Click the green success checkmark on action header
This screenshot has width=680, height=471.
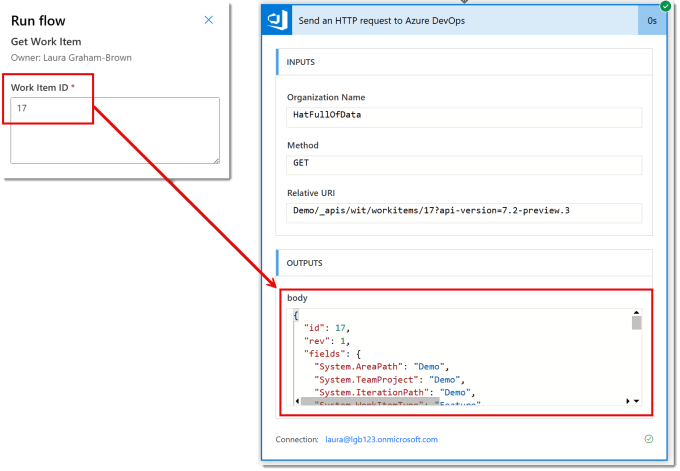pos(665,6)
